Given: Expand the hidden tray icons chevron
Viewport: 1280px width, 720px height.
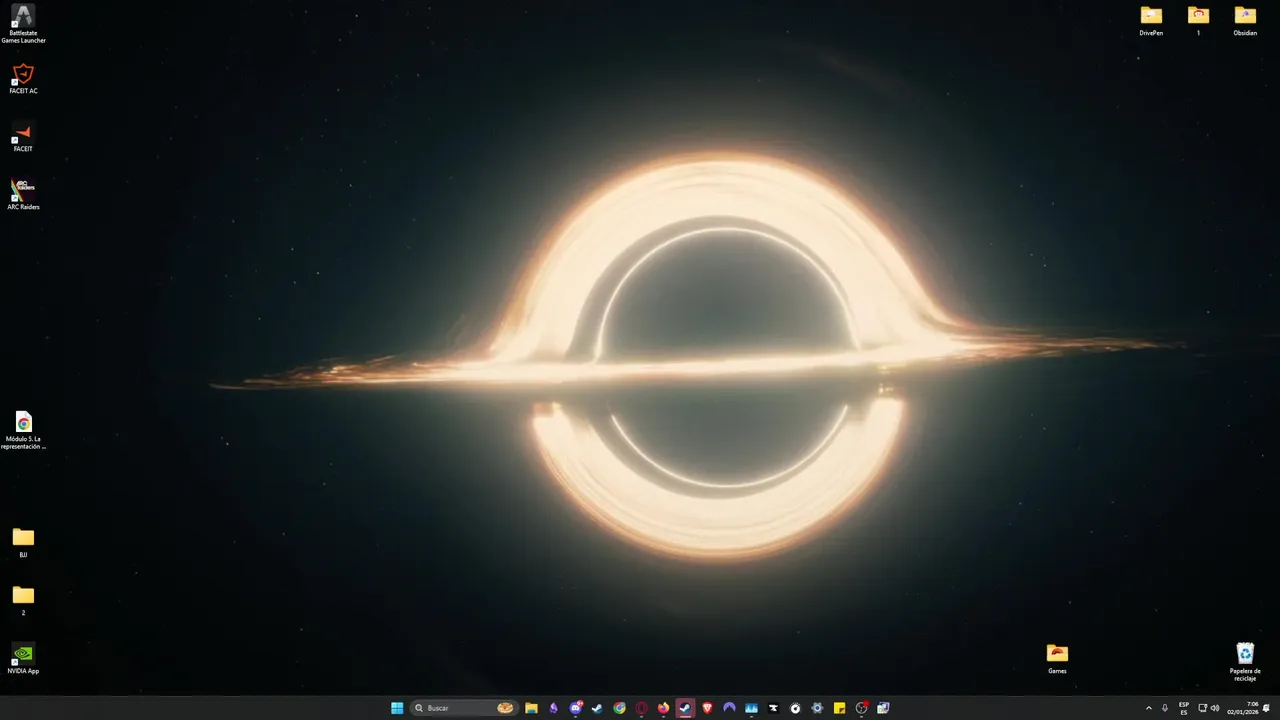Looking at the screenshot, I should tap(1148, 708).
